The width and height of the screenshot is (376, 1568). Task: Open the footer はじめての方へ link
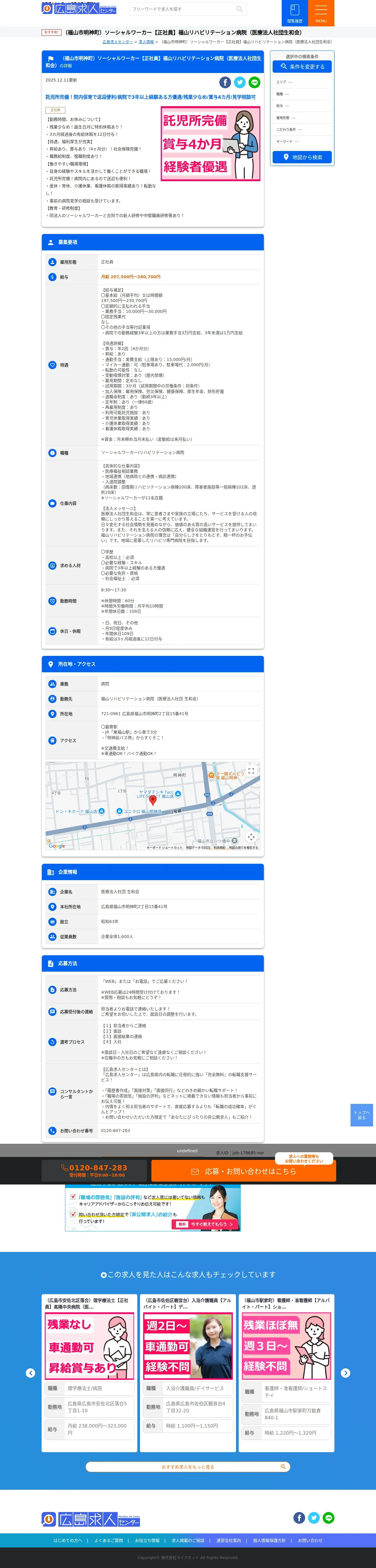(68, 1541)
